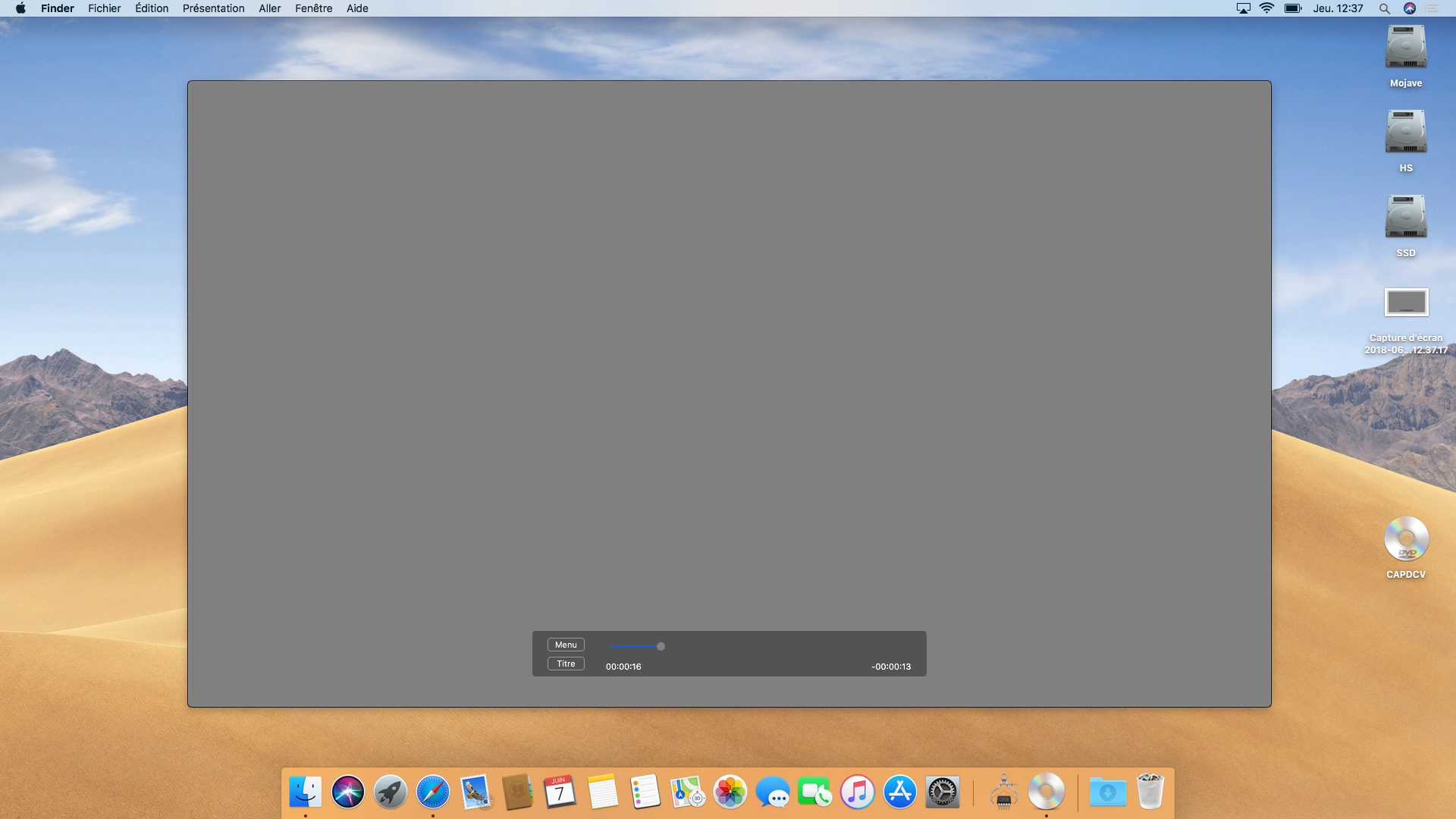Open App Store from the Dock
The image size is (1456, 819).
coord(900,792)
